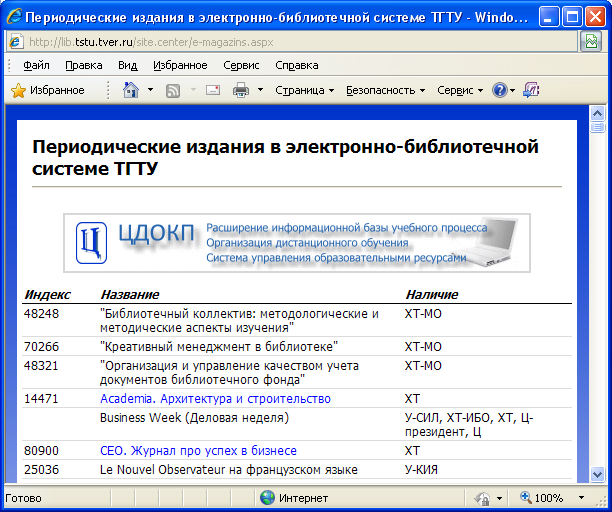612x512 pixels.
Task: Click "Библиотечный коллектив" title text
Action: pos(239,320)
